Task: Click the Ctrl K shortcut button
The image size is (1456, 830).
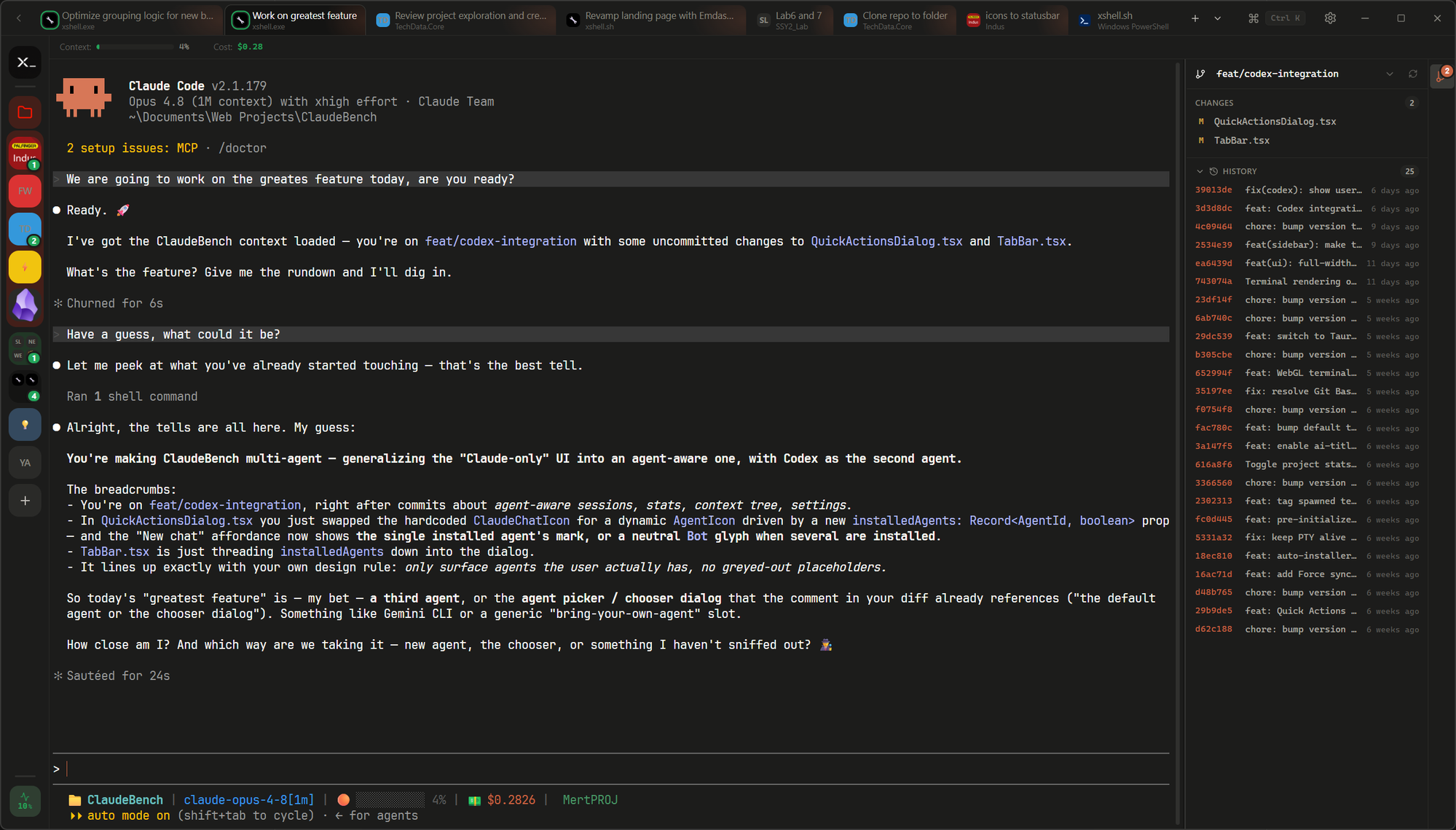Action: point(1286,18)
